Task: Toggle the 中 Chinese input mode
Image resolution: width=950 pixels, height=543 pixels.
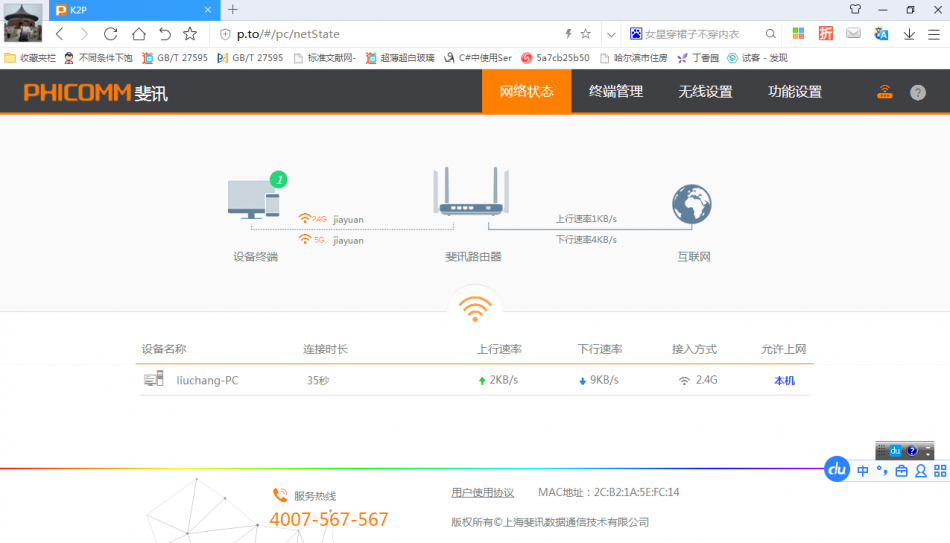Action: [x=863, y=471]
